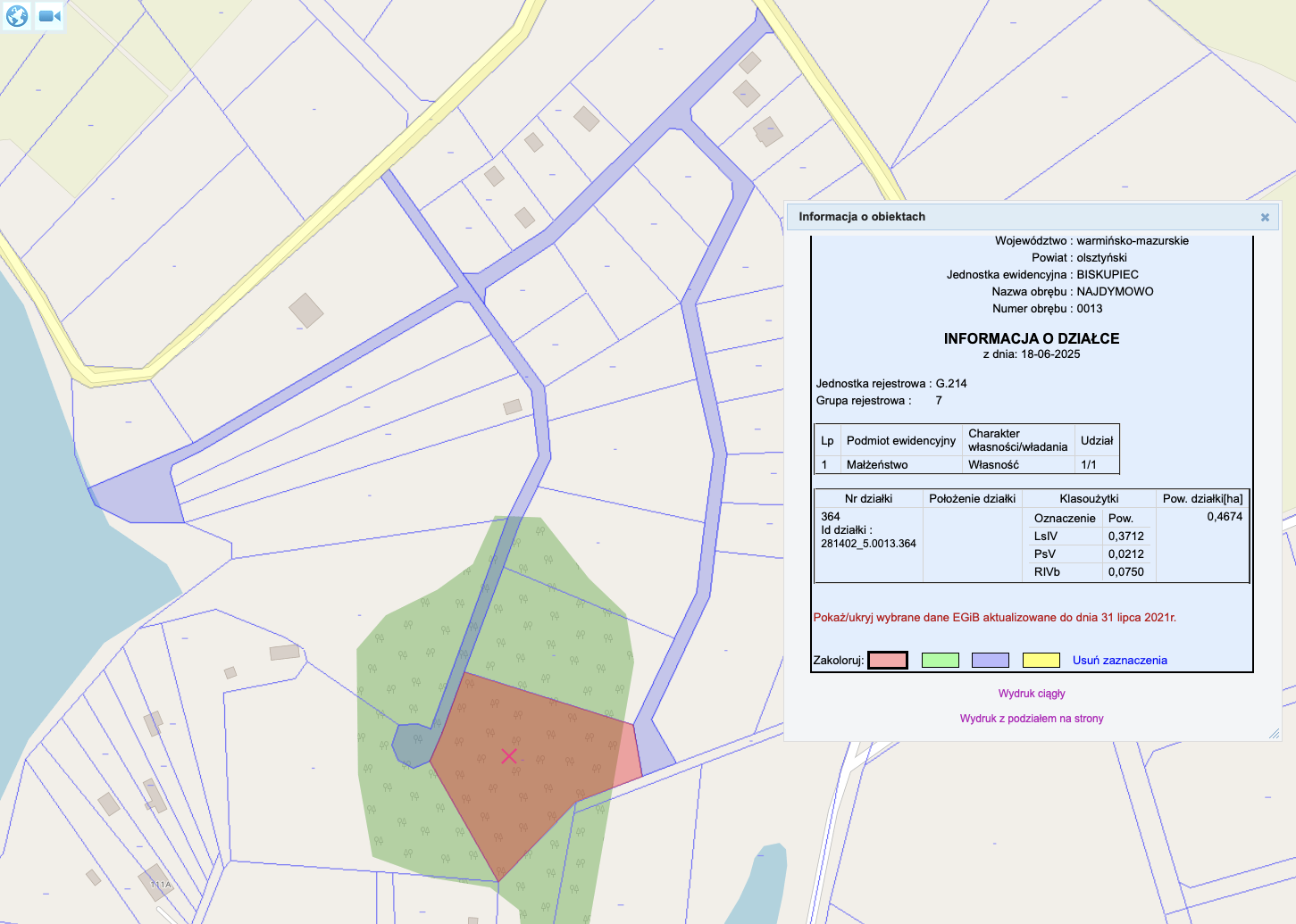Click the pink X marker on parcel
1296x924 pixels.
click(x=508, y=755)
